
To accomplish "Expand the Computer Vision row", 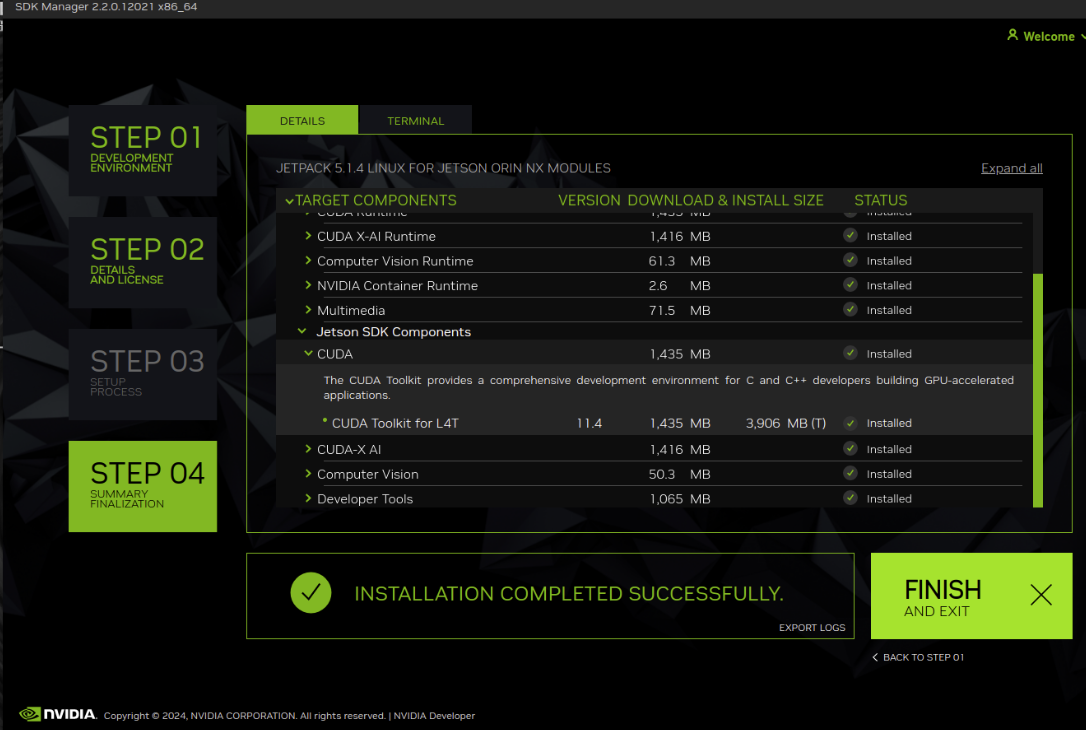I will pyautogui.click(x=308, y=474).
